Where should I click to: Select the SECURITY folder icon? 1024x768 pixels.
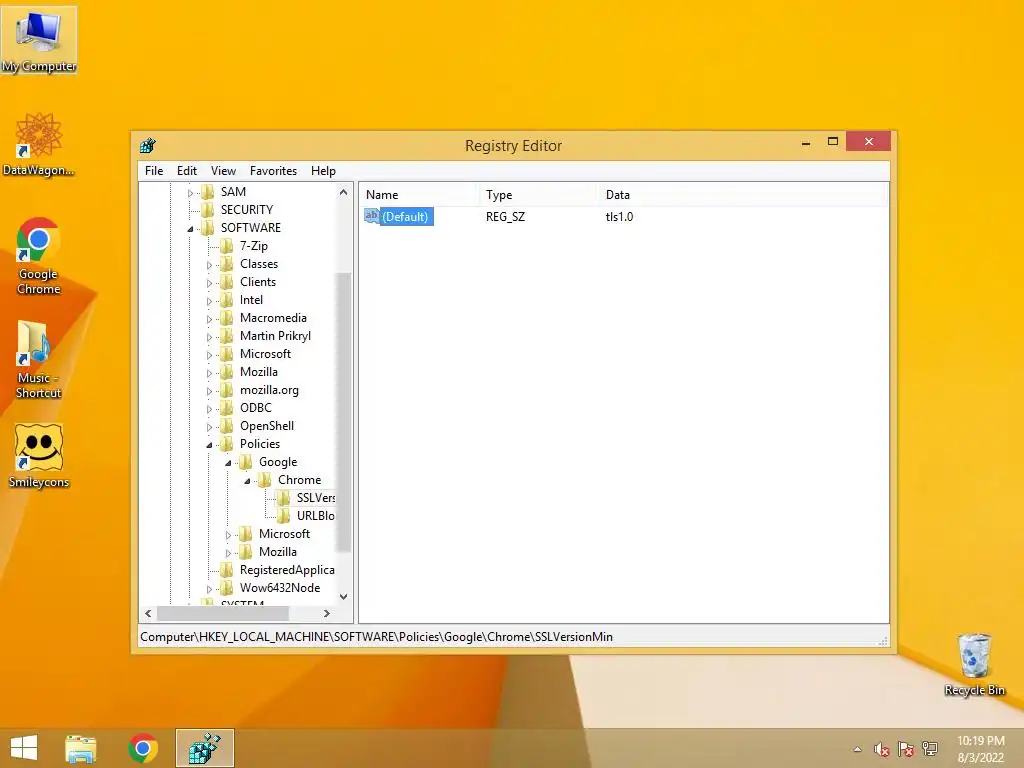[x=208, y=210]
